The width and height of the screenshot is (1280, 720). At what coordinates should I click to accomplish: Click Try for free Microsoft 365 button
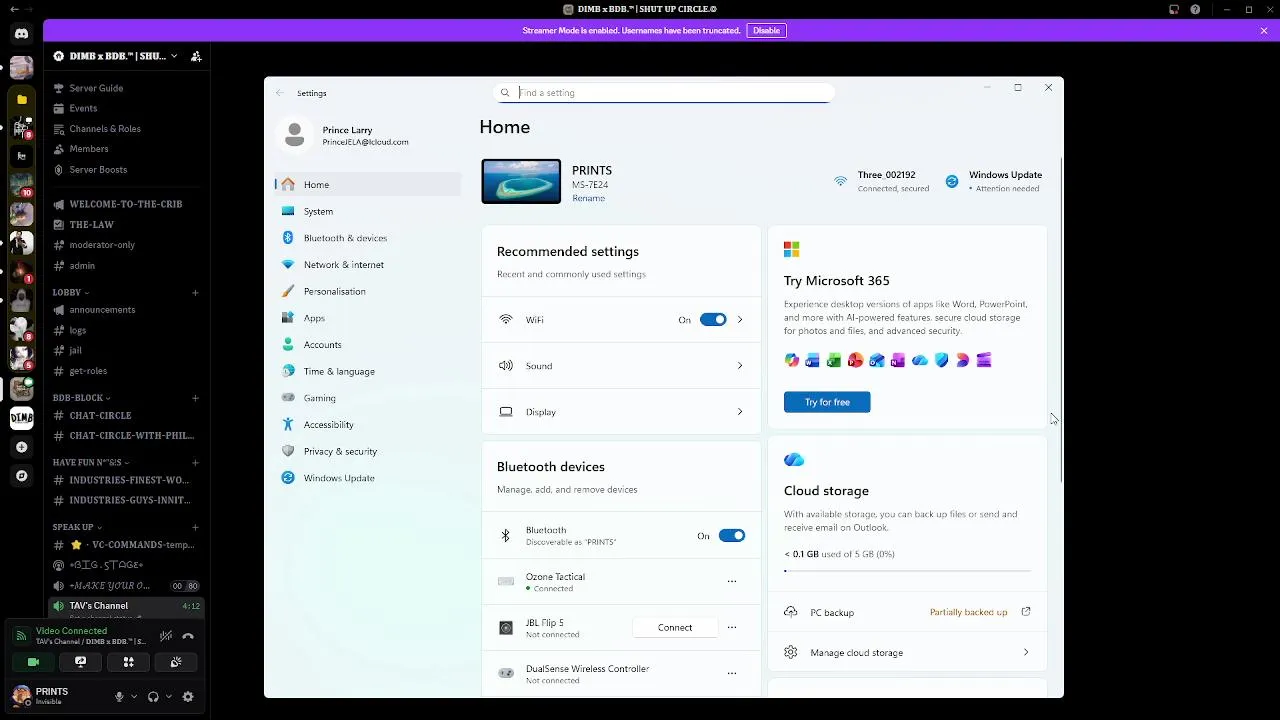click(827, 402)
